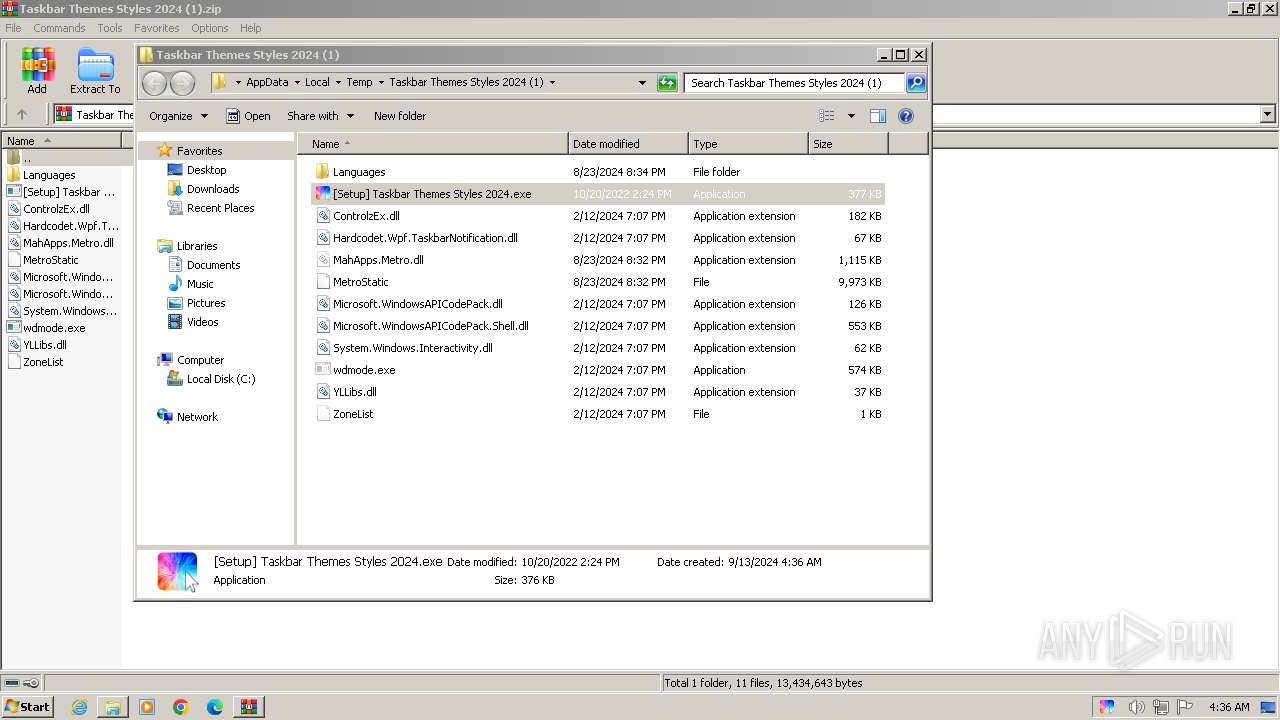Expand address bar history dropdown
Viewport: 1280px width, 720px height.
click(x=642, y=83)
